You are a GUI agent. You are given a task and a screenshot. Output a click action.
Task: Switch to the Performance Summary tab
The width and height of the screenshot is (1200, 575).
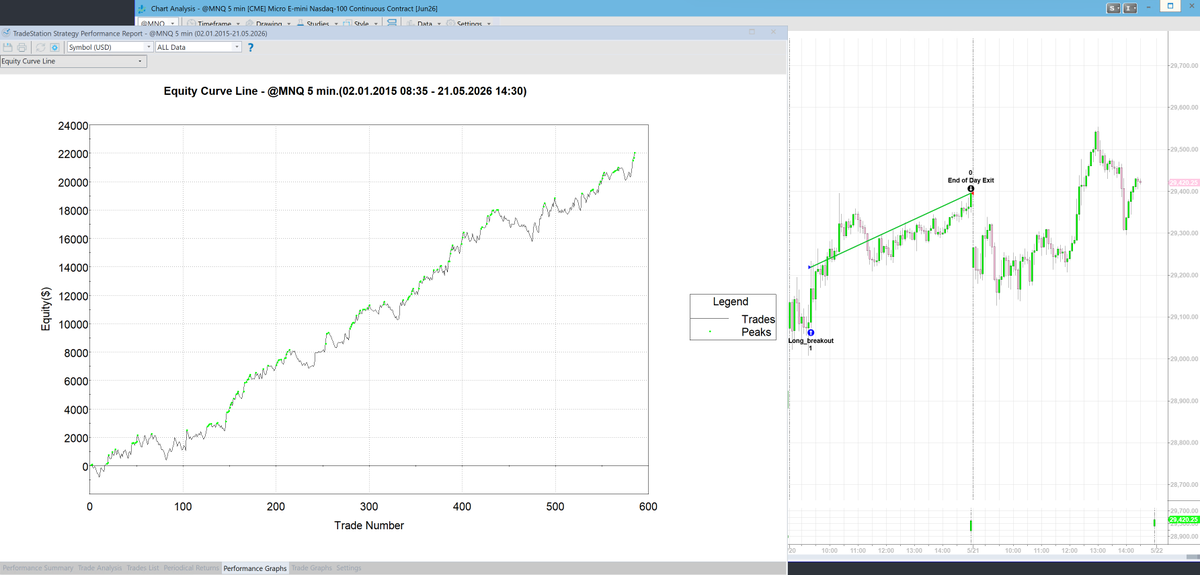coord(38,568)
